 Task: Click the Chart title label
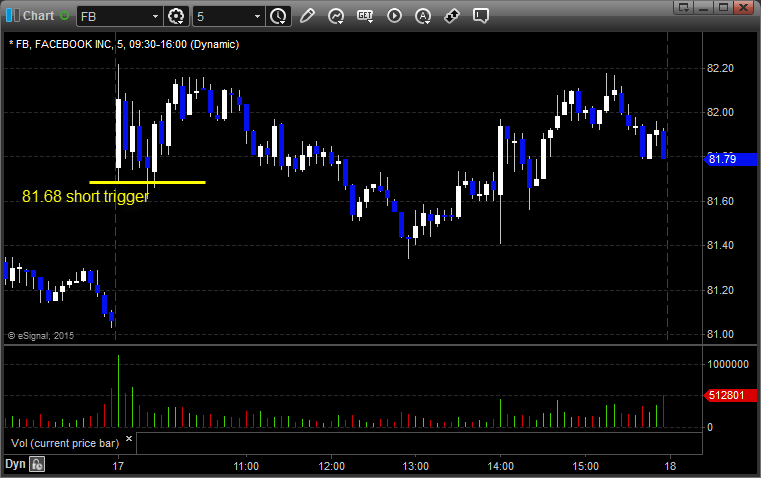38,16
